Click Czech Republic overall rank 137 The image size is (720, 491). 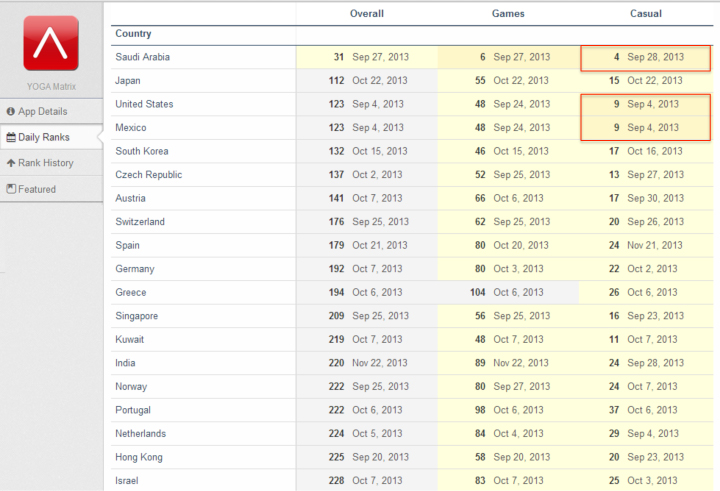coord(337,175)
